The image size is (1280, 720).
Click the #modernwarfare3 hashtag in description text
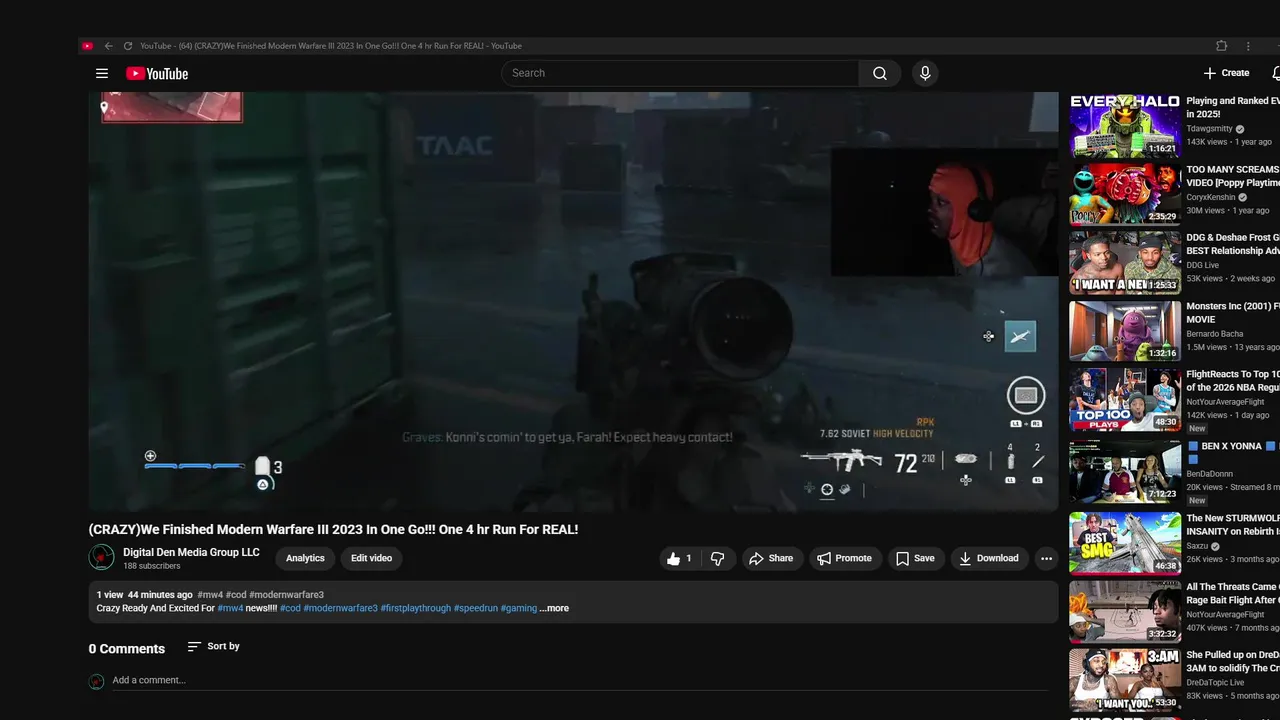point(341,608)
